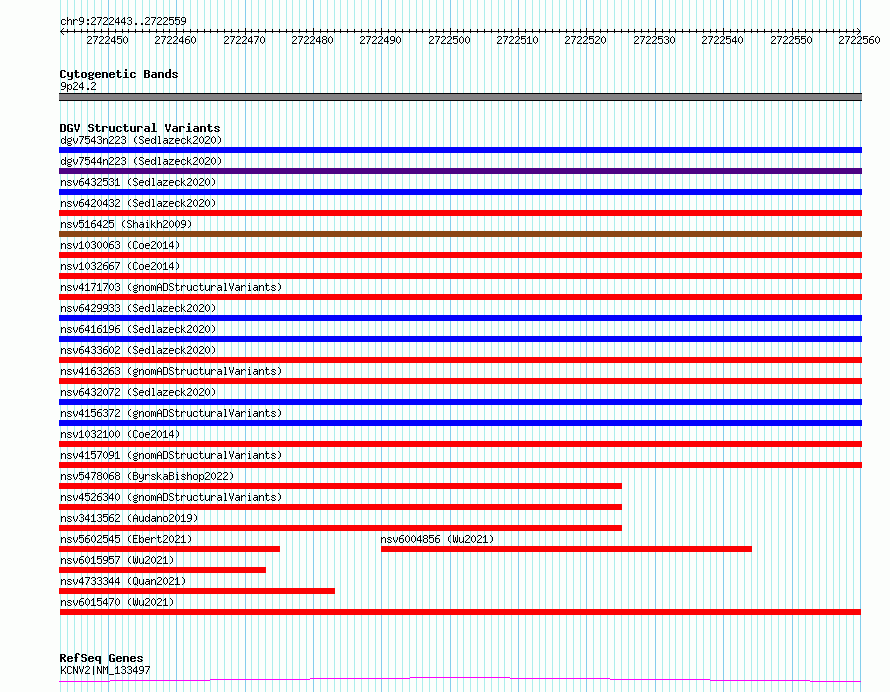This screenshot has width=890, height=692.
Task: Click ruler position 2722540
Action: click(x=722, y=40)
